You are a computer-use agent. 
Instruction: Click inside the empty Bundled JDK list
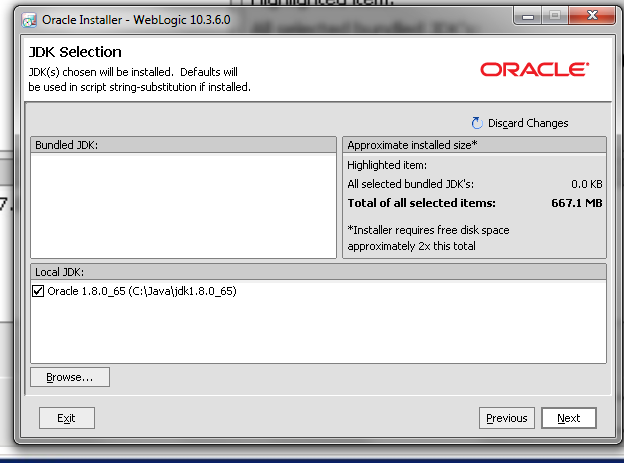(183, 205)
